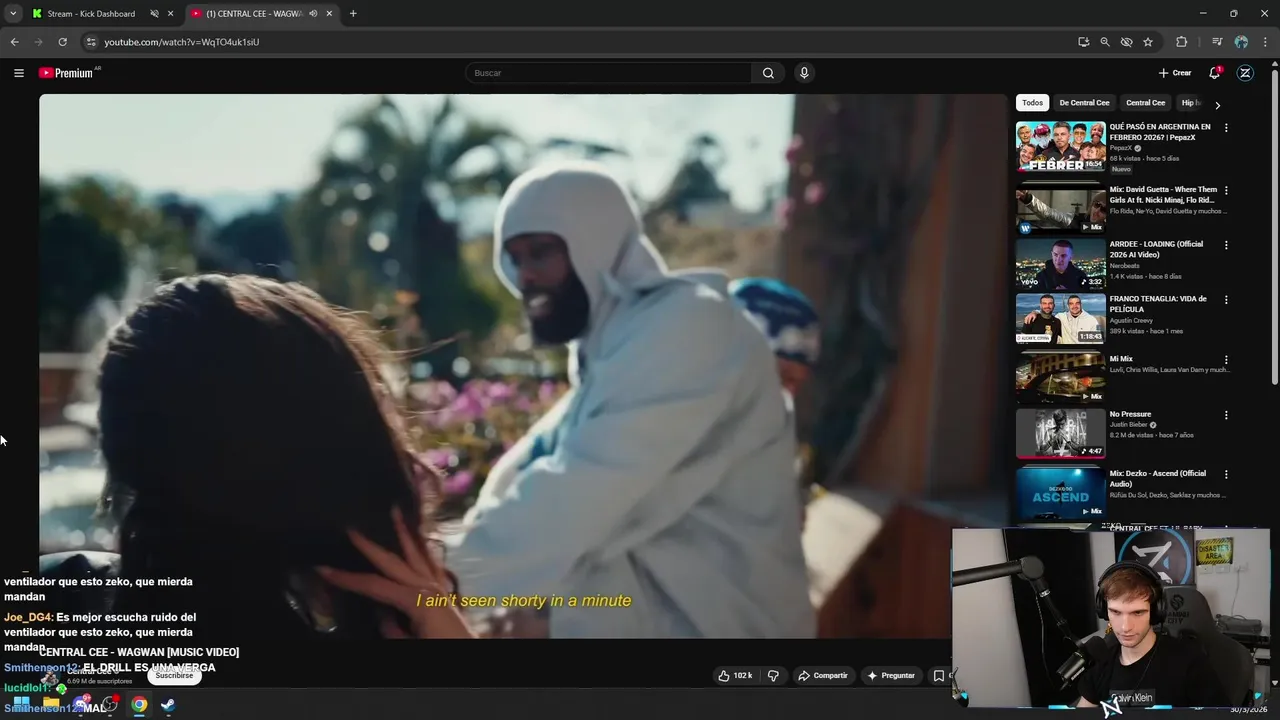Open the YouTube guide hamburger menu
Image resolution: width=1280 pixels, height=720 pixels.
click(18, 73)
